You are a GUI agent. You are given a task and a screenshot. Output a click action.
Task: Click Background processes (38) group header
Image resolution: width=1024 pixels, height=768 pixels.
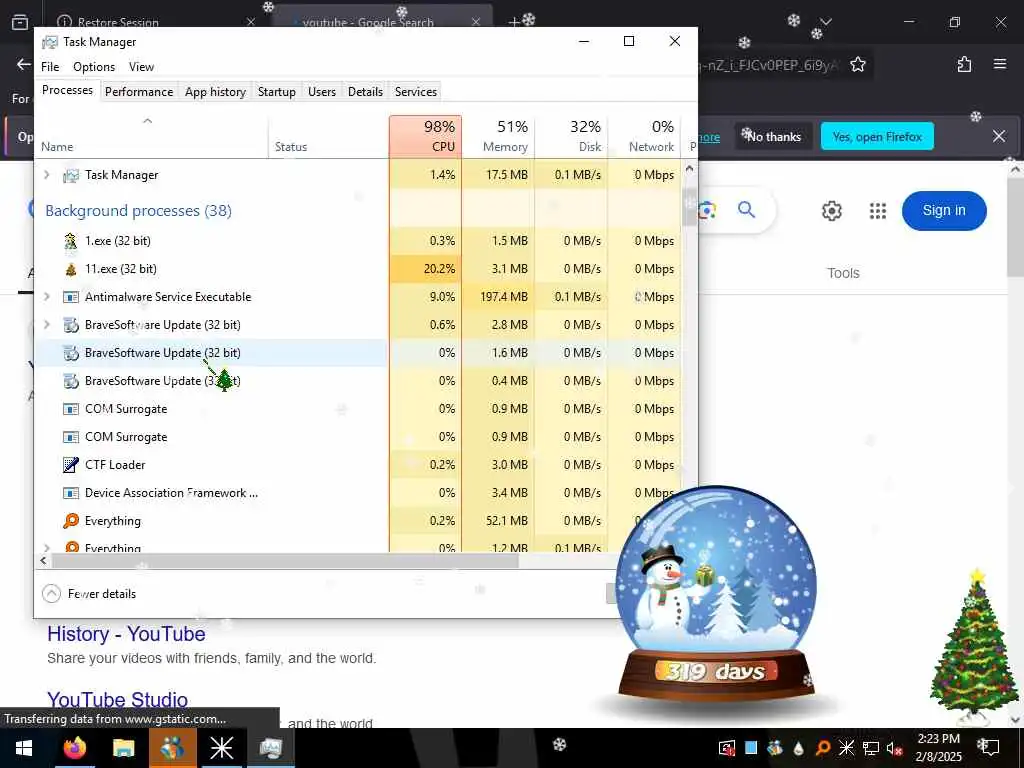pyautogui.click(x=138, y=211)
